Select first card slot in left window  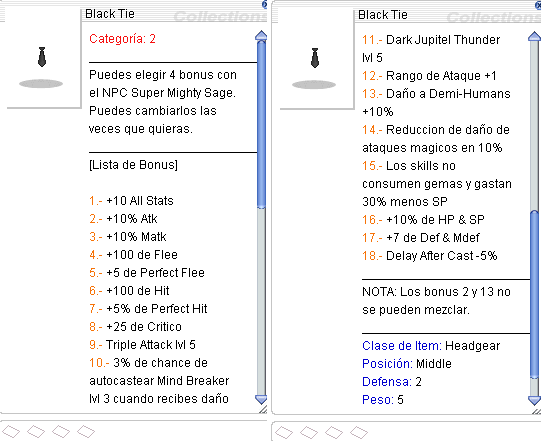(x=11, y=431)
